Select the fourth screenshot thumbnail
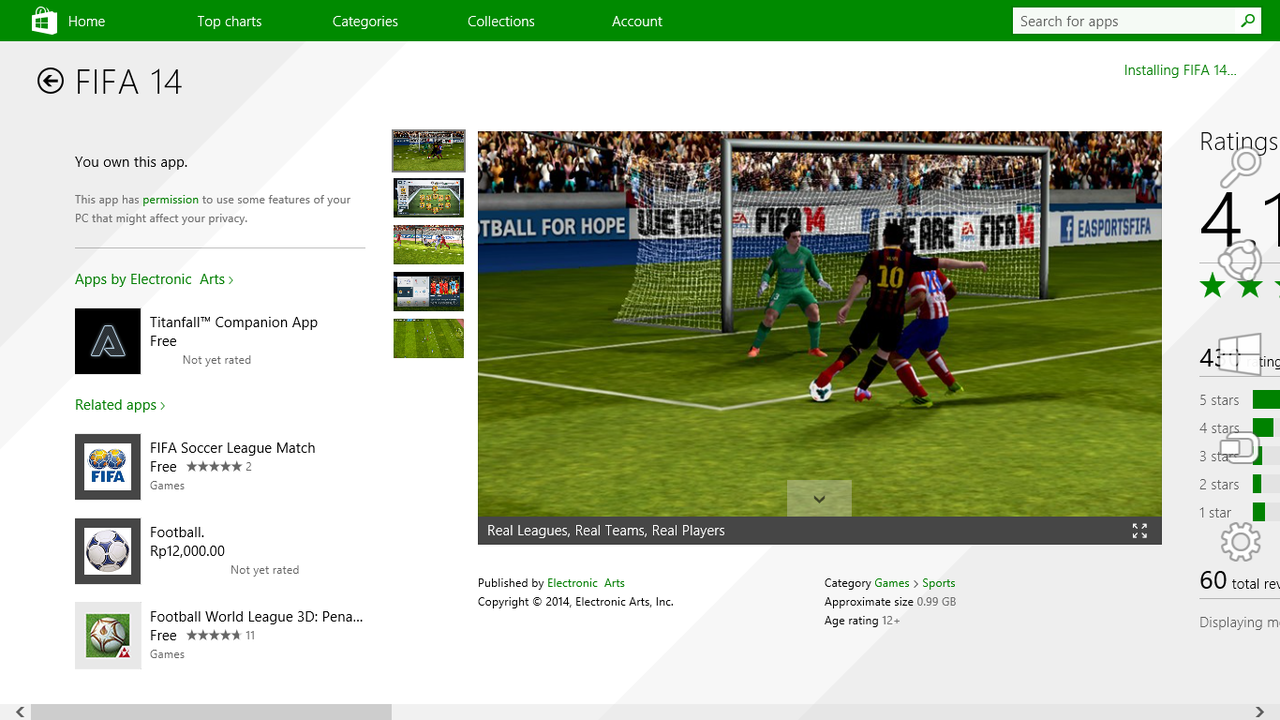 pos(428,292)
